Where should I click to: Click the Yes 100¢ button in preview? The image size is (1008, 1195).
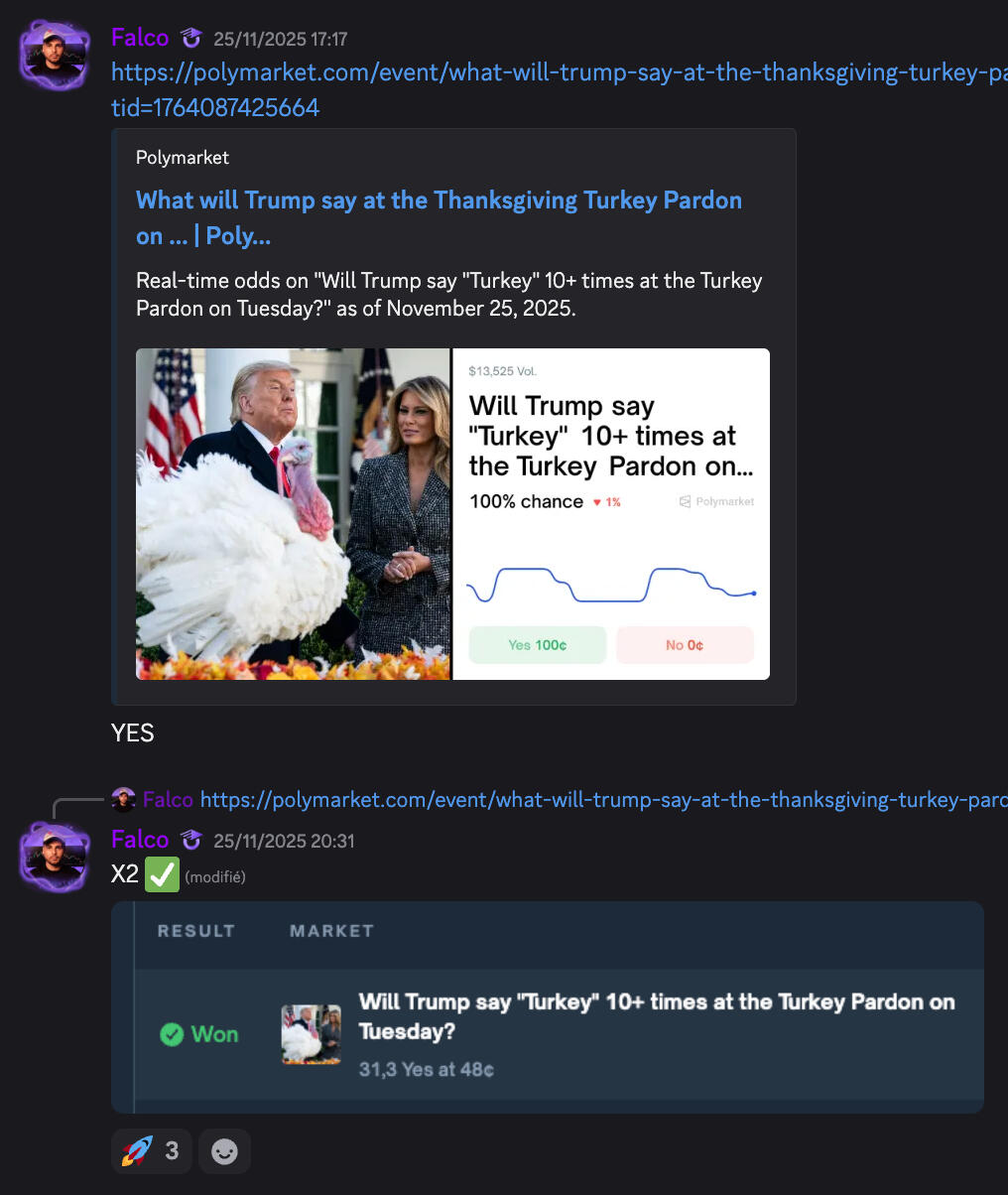(x=537, y=645)
